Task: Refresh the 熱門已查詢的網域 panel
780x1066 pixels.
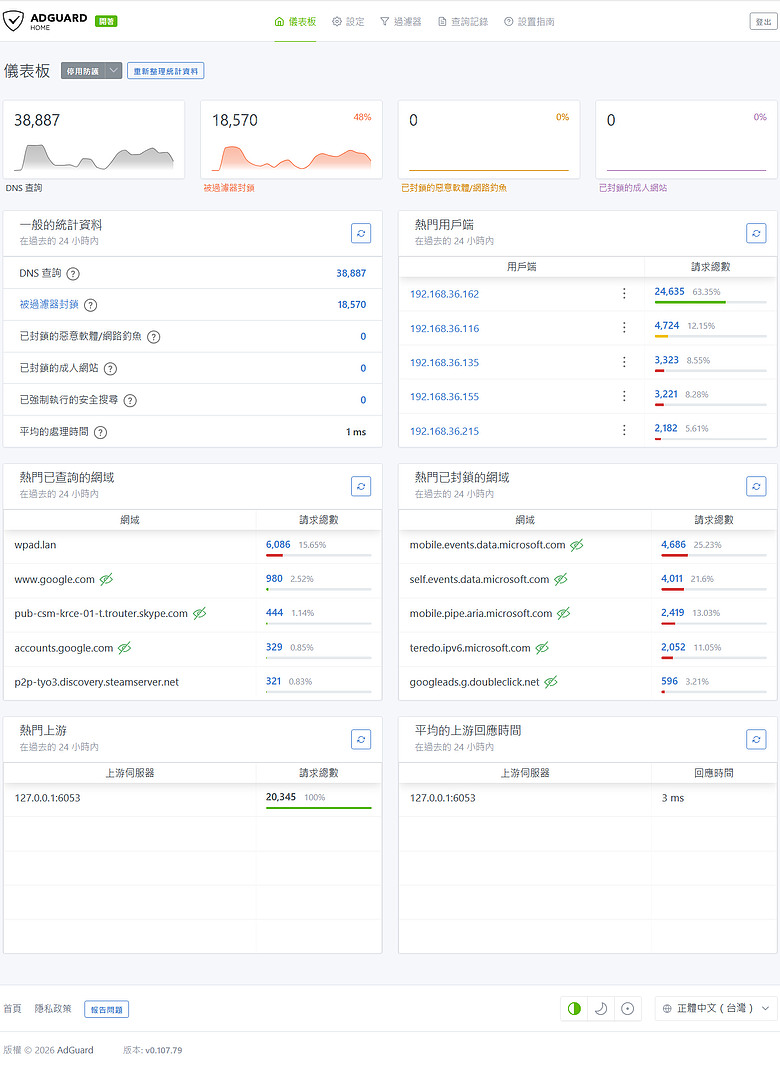Action: coord(361,486)
